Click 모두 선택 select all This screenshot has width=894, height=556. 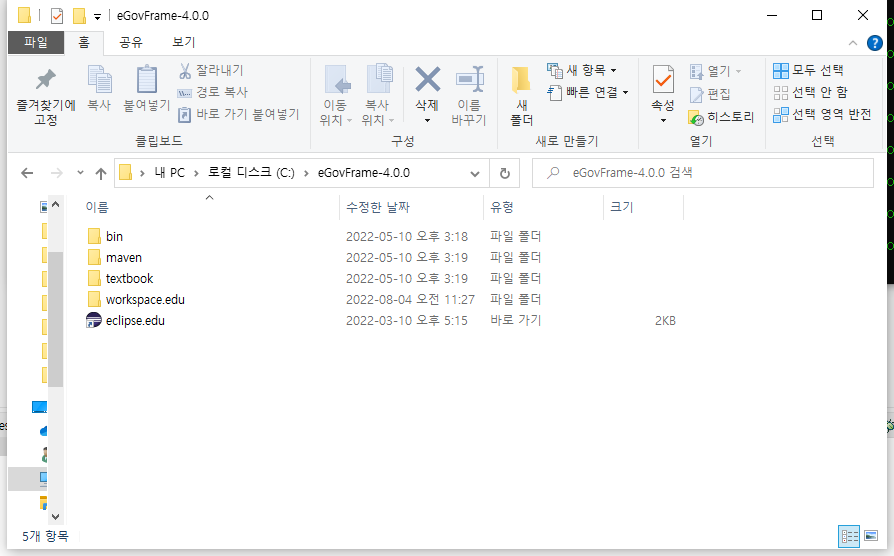click(x=808, y=70)
